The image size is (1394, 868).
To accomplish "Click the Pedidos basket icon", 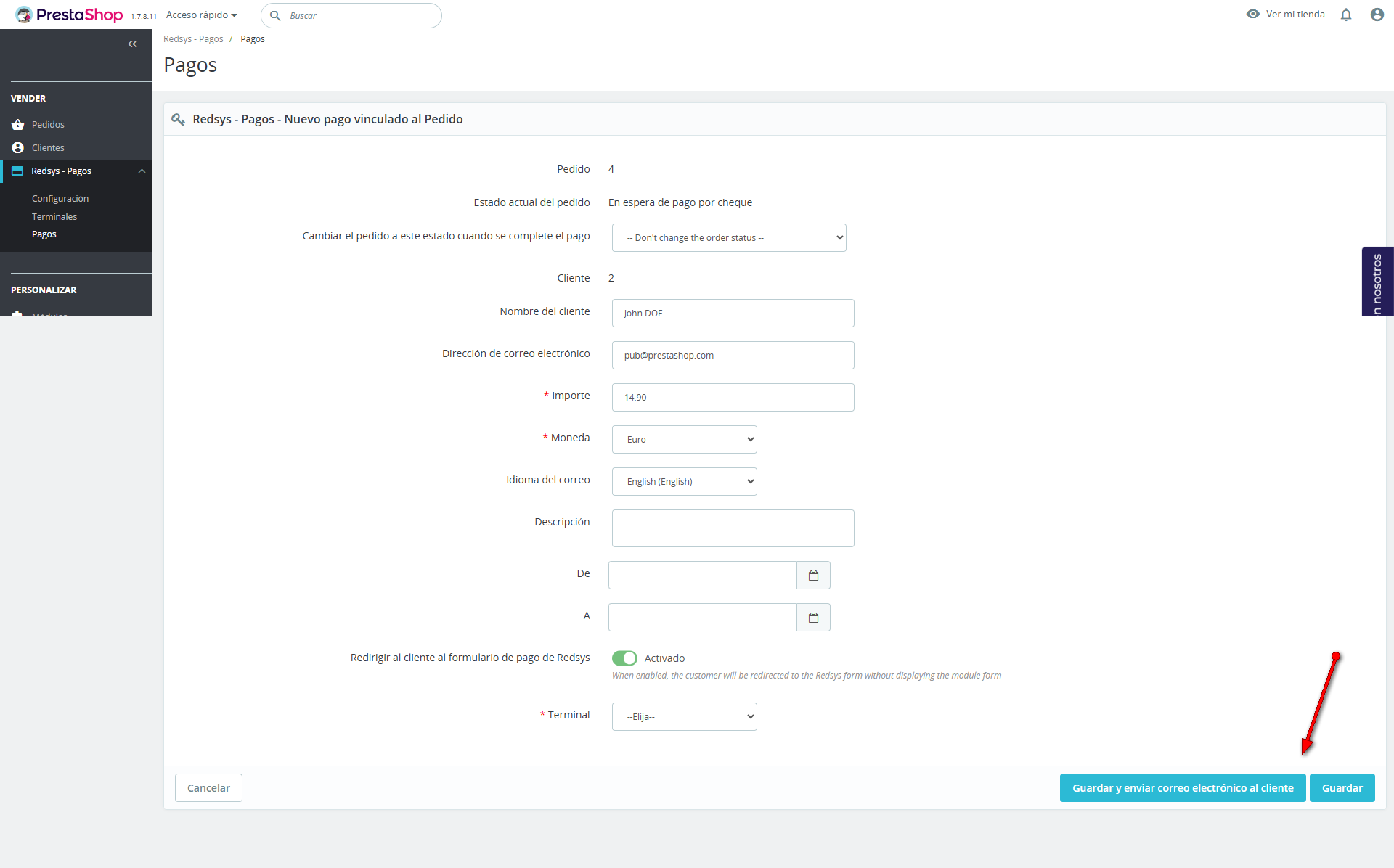I will pyautogui.click(x=18, y=125).
